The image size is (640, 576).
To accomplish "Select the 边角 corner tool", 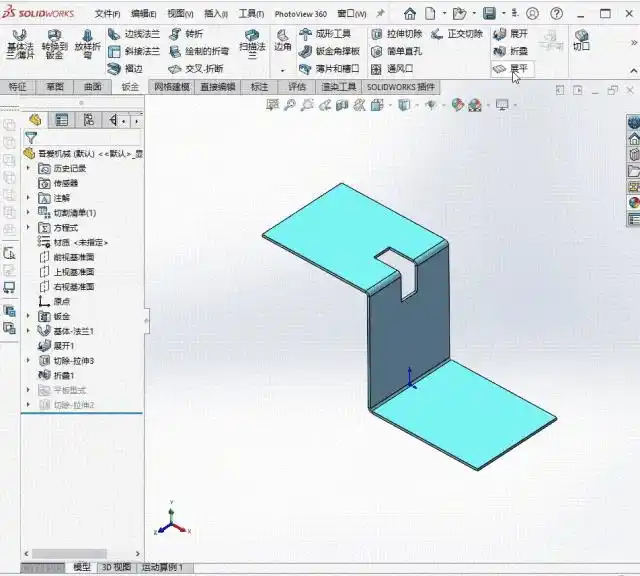I will coord(282,41).
